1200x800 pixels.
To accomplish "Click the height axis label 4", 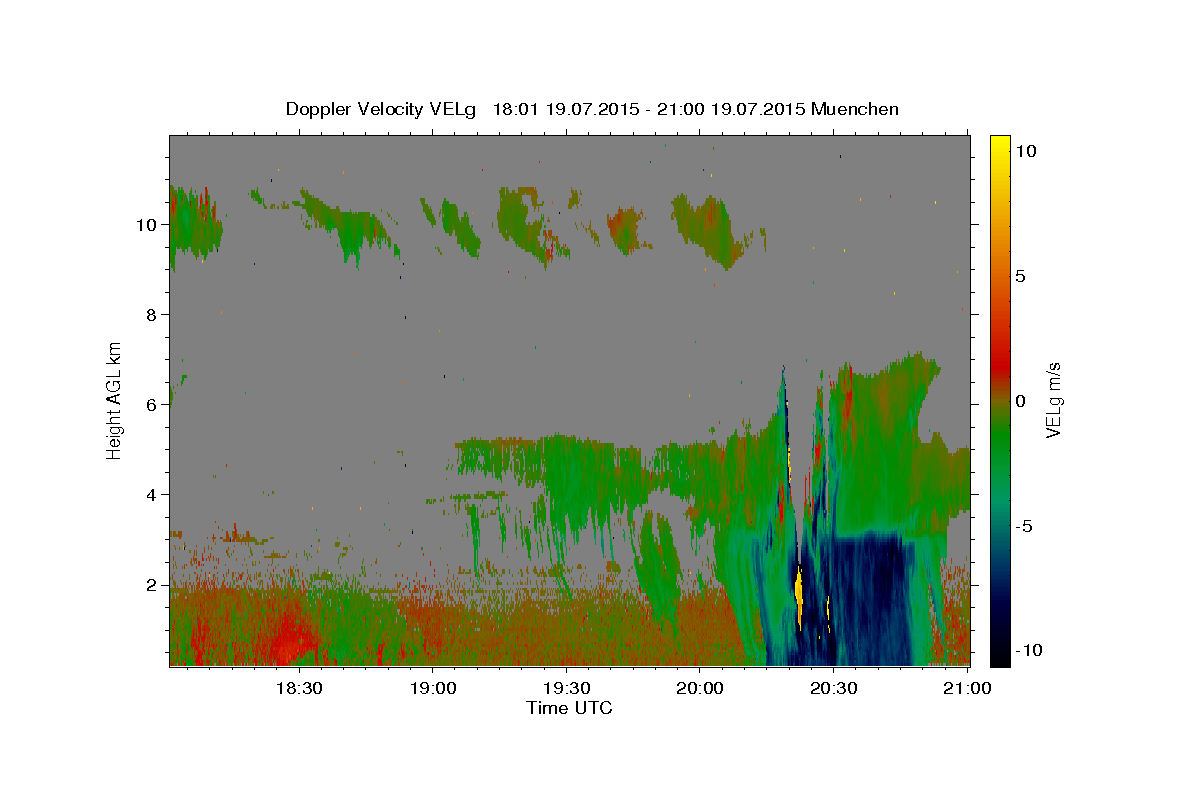I will pyautogui.click(x=151, y=494).
